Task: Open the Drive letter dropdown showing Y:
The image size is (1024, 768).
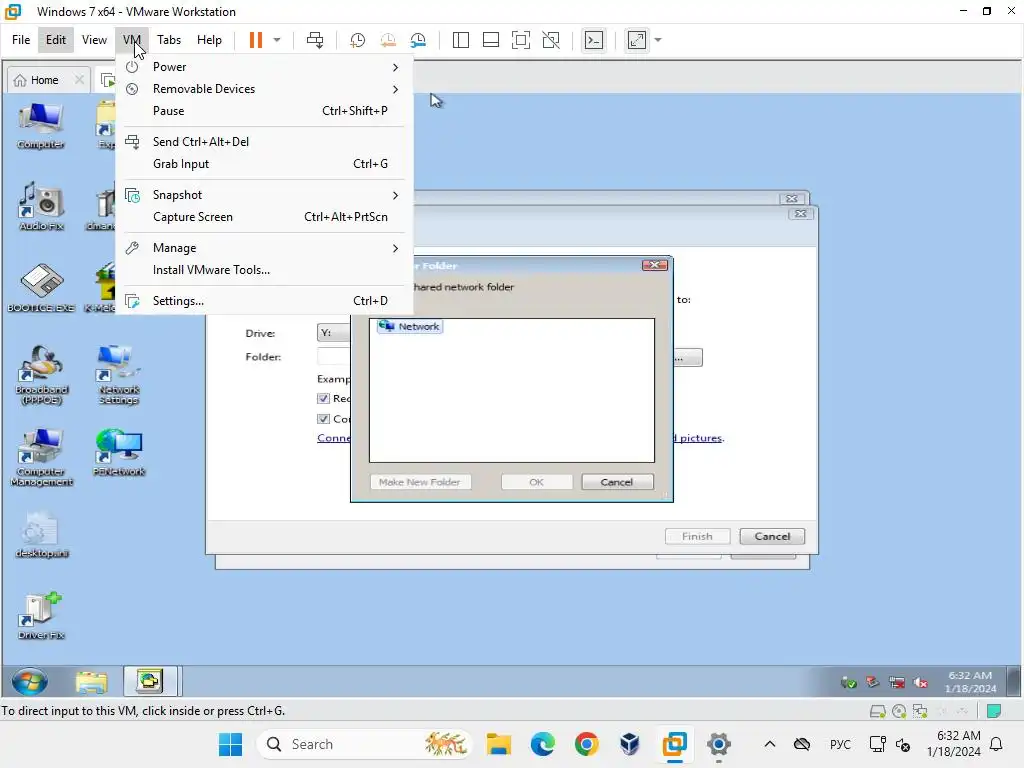Action: [x=333, y=333]
